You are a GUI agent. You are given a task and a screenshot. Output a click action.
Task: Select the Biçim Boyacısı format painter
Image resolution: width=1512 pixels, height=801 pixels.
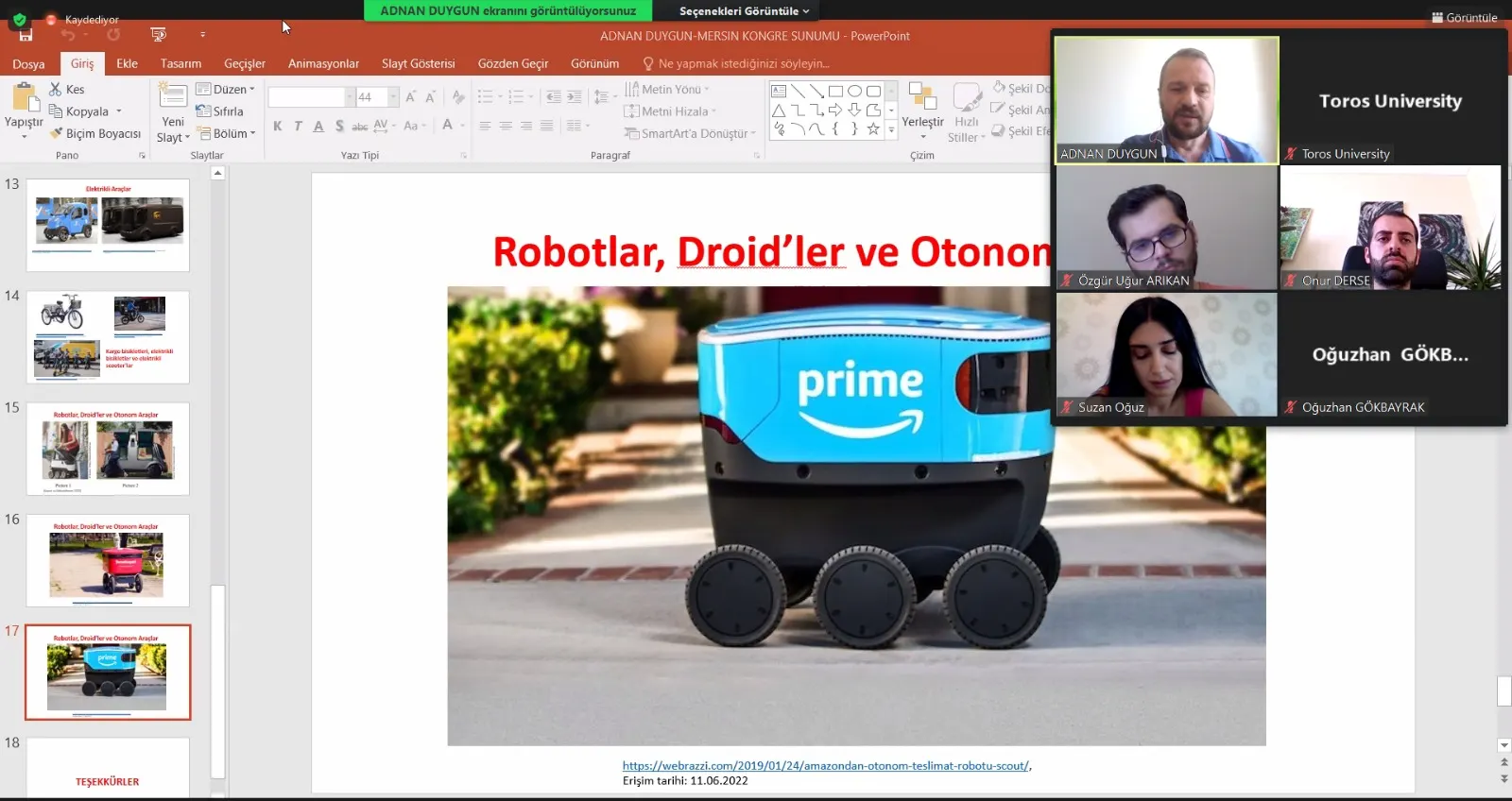(95, 133)
